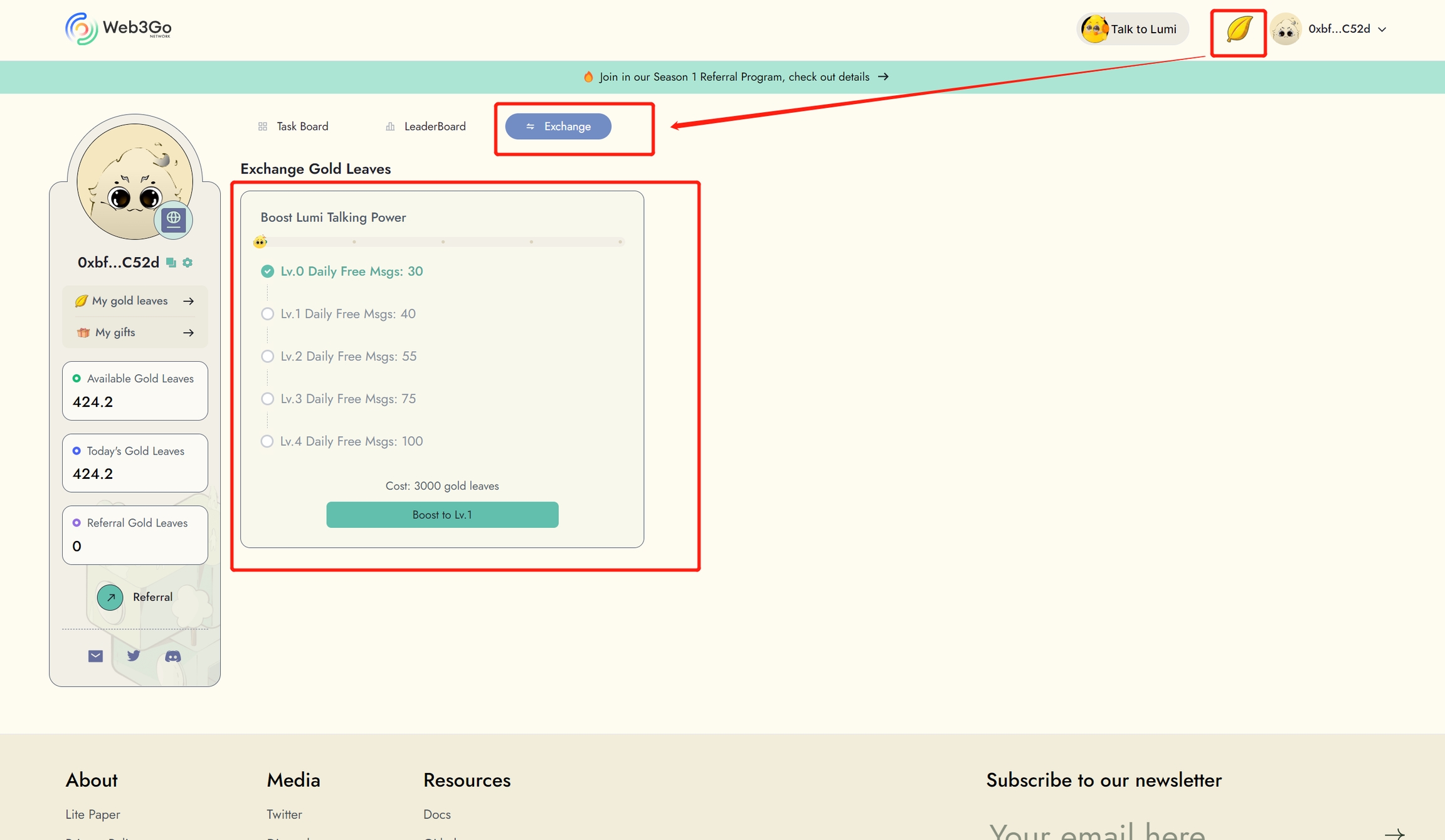Viewport: 1445px width, 840px height.
Task: Click the globe badge on avatar
Action: 173,219
